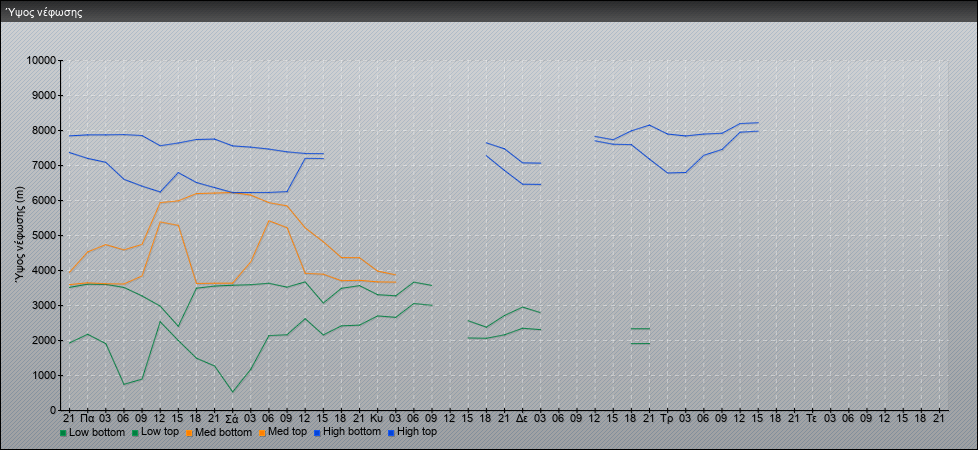Click the orange swatch beside Med top
The height and width of the screenshot is (450, 978).
(262, 433)
